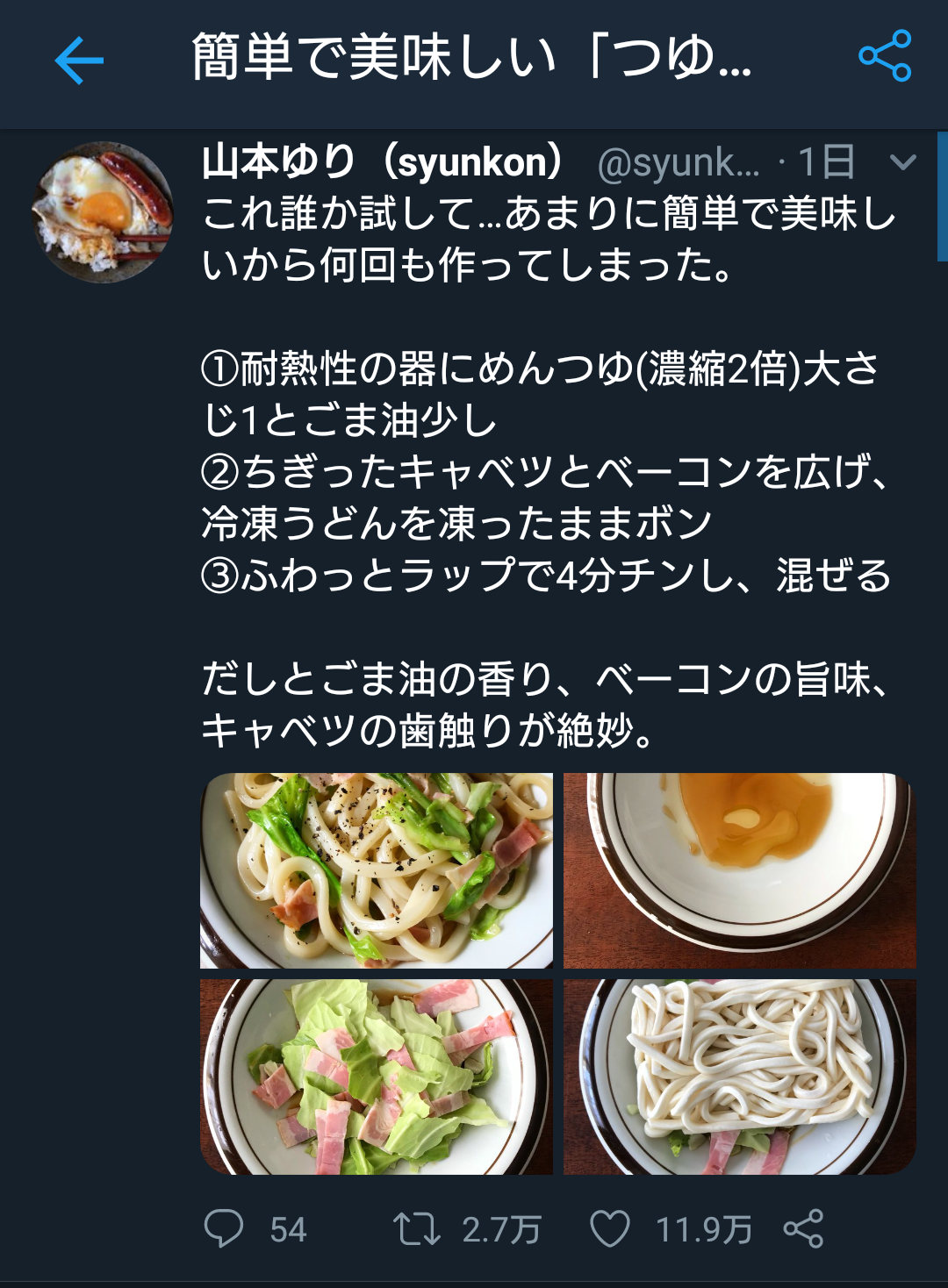Tap the share icon in top bar
Screen dimensions: 948x1288
click(885, 56)
